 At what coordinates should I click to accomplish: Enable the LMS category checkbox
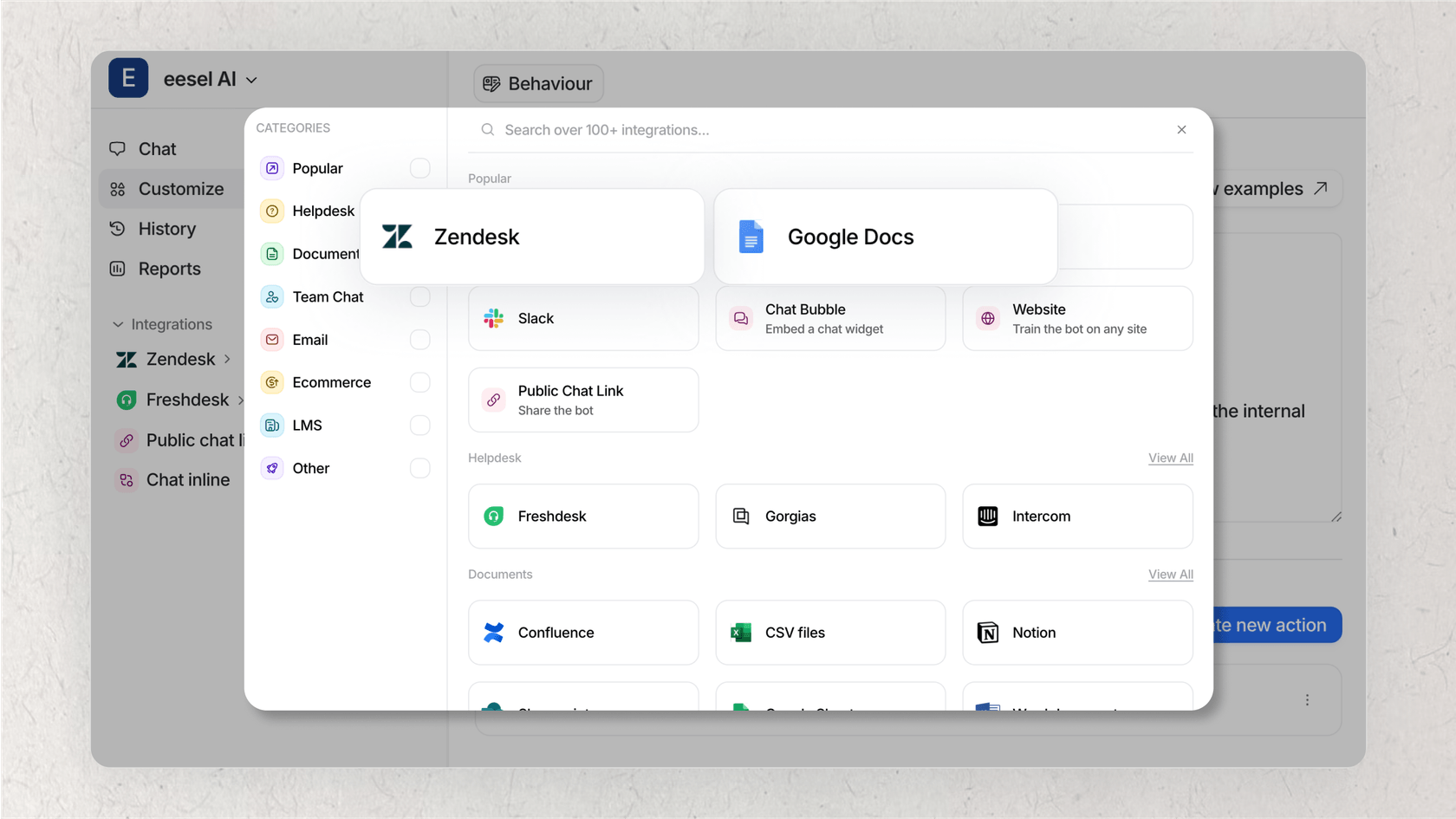(x=420, y=425)
